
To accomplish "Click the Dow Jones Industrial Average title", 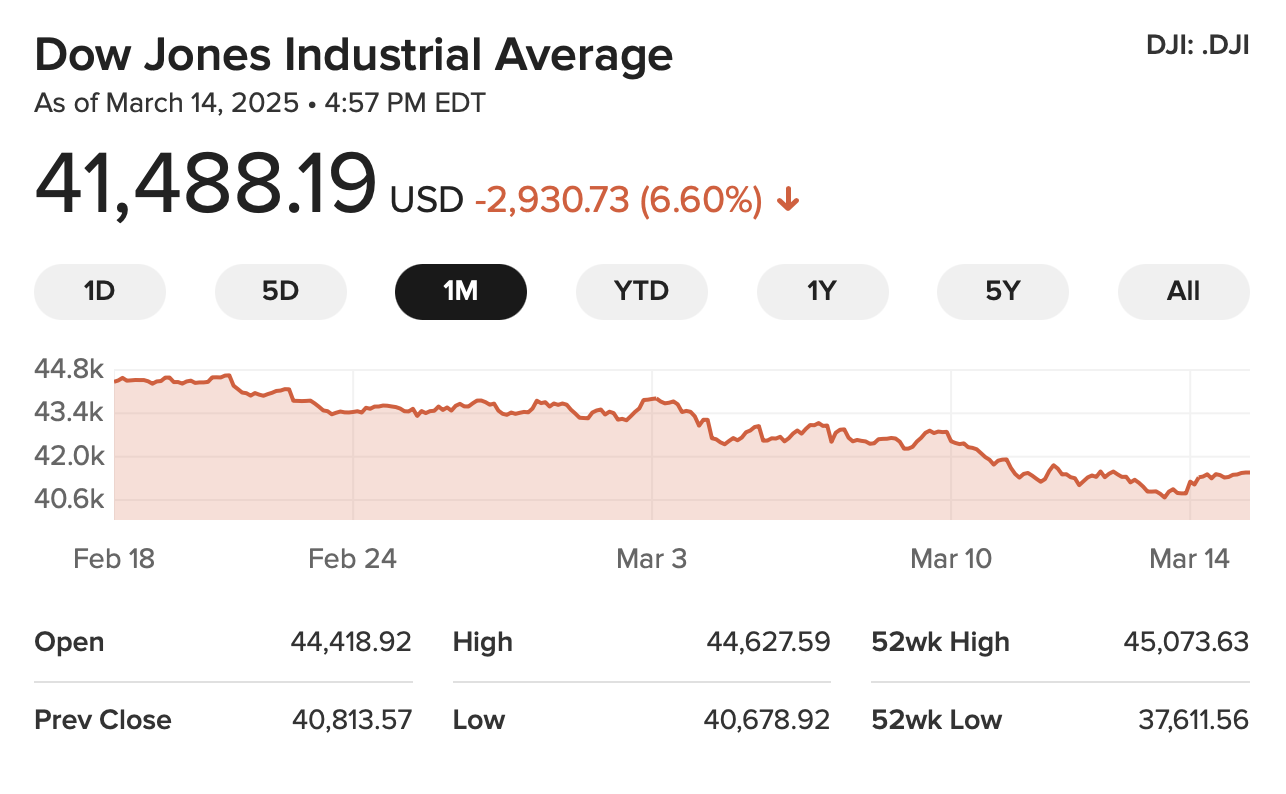I will (353, 55).
